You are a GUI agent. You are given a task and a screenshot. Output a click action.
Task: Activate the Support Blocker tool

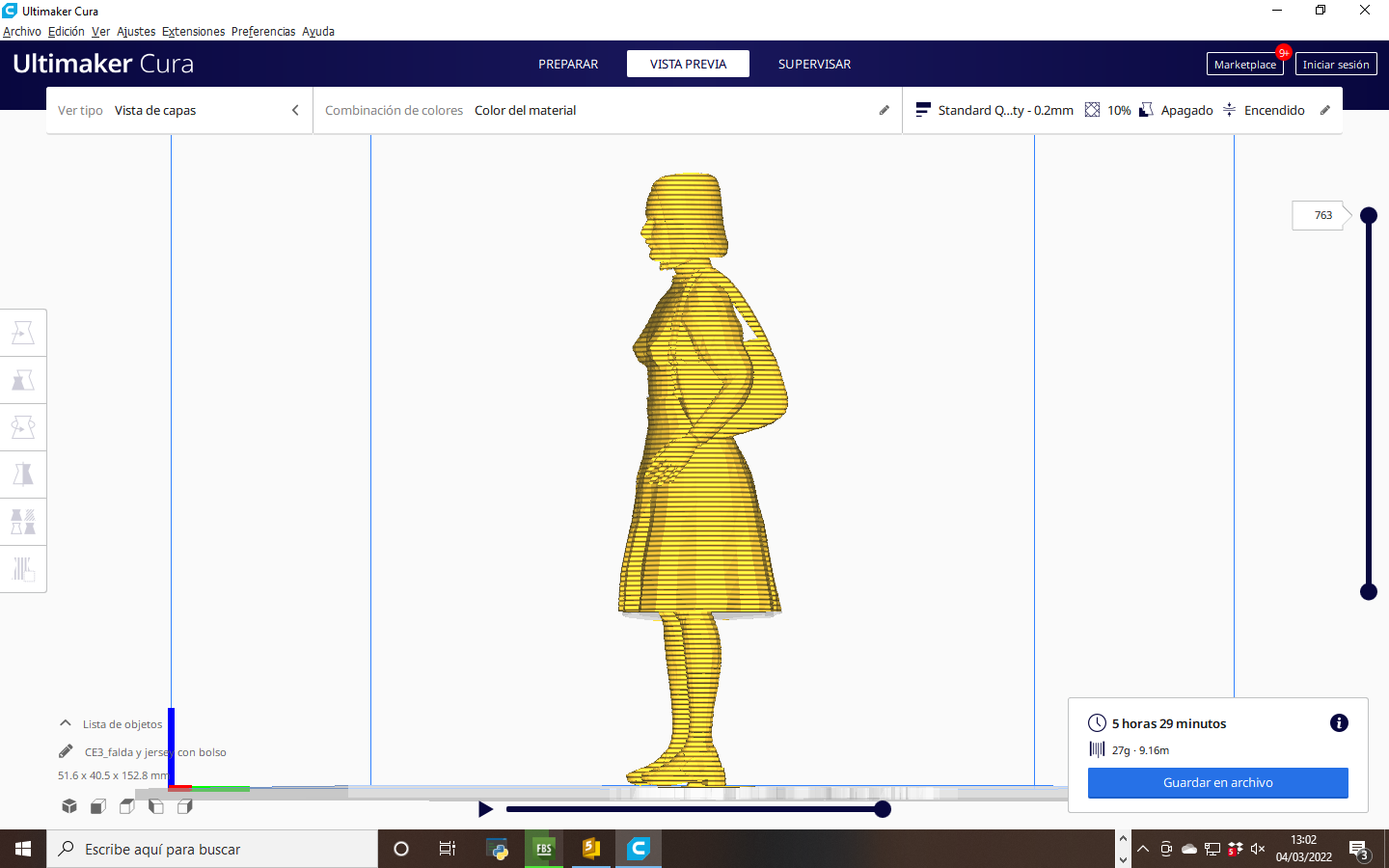coord(23,569)
